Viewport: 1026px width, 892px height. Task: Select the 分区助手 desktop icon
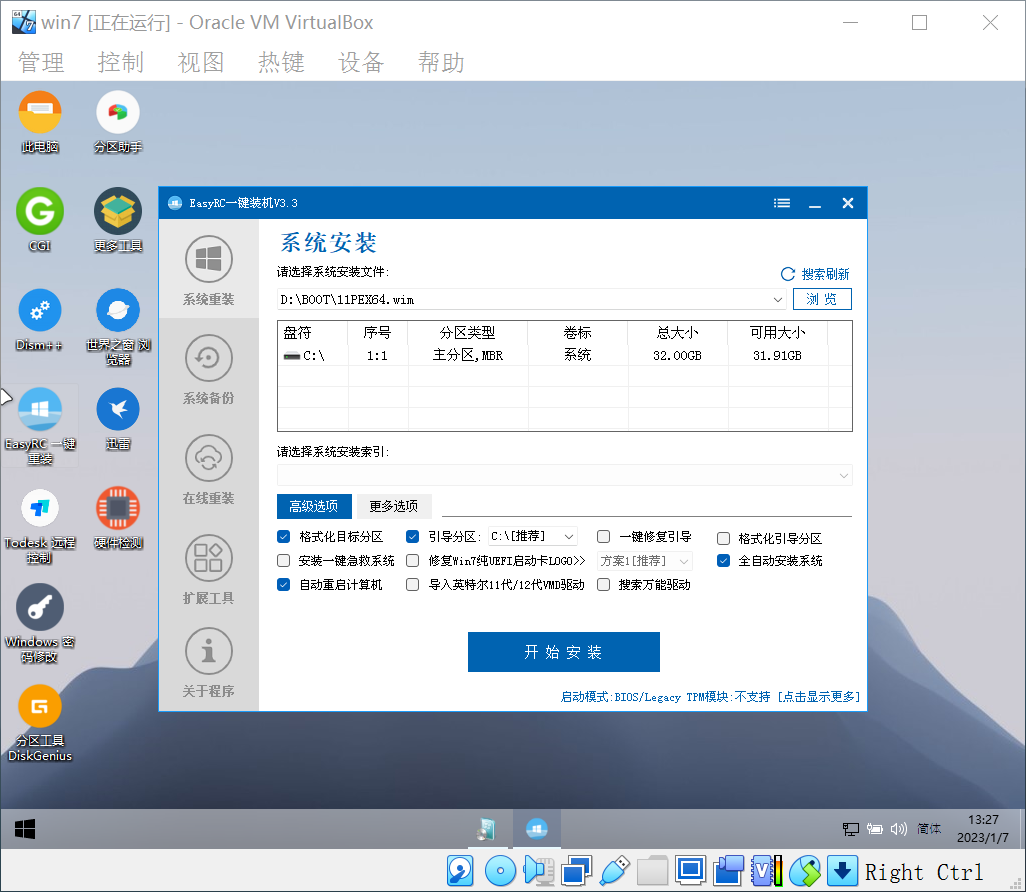(x=118, y=122)
